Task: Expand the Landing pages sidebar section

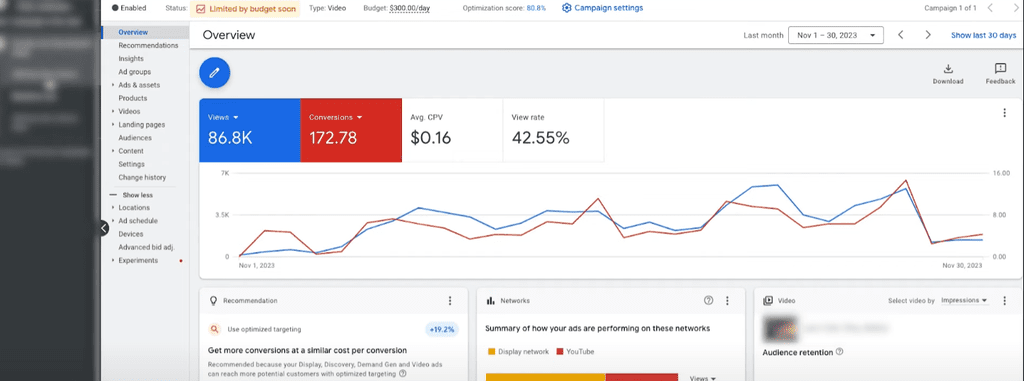Action: [x=113, y=125]
